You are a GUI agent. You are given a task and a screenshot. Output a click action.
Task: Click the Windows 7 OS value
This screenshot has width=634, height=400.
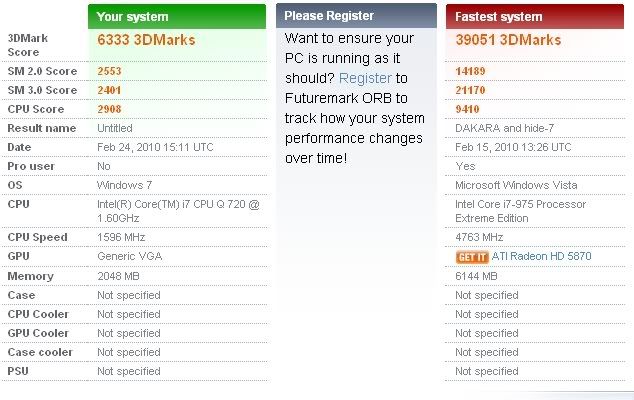coord(125,185)
